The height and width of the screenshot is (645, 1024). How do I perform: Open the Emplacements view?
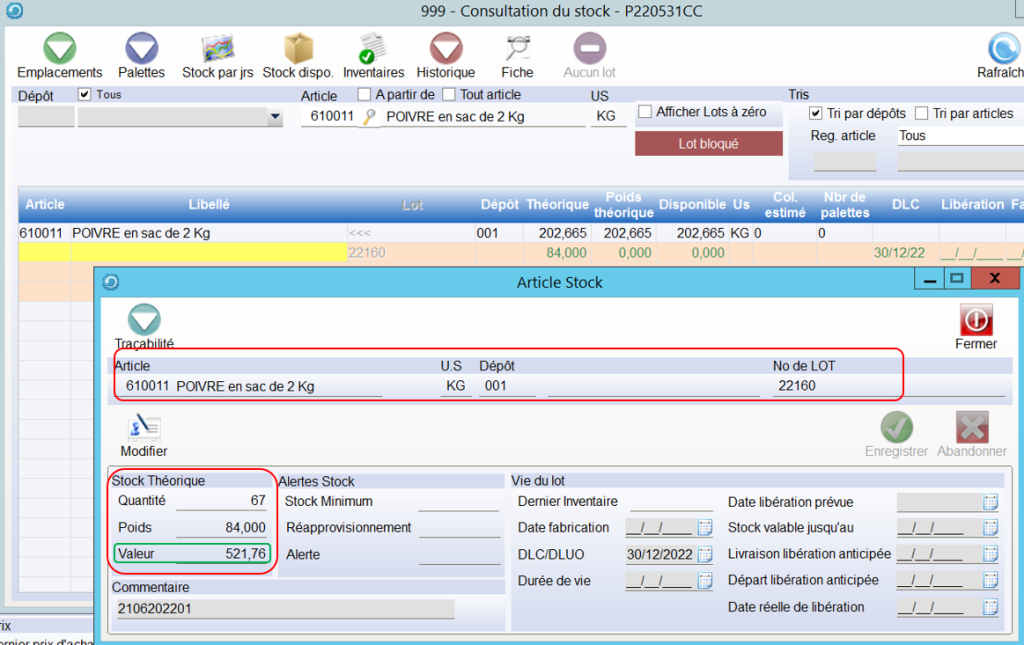coord(59,49)
